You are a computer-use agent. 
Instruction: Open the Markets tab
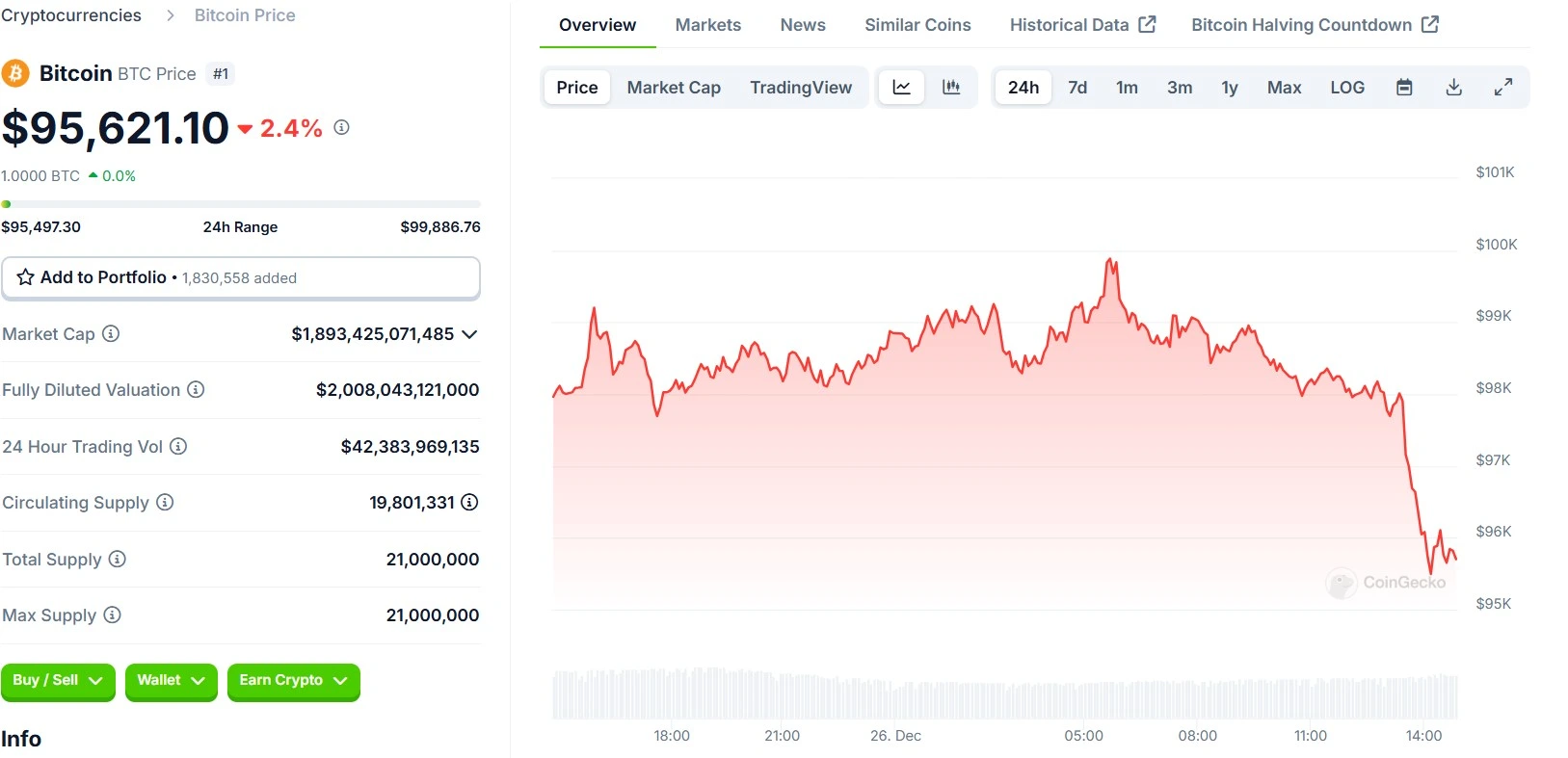707,25
